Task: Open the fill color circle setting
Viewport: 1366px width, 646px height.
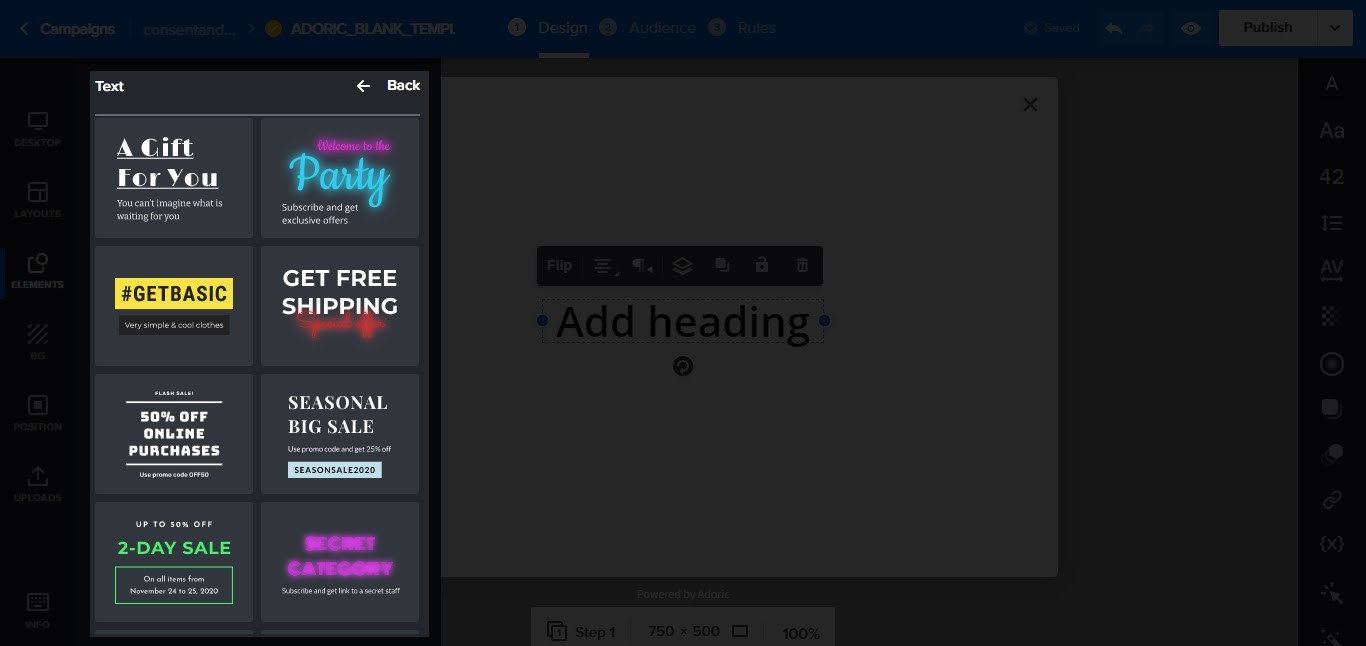Action: pyautogui.click(x=1332, y=364)
